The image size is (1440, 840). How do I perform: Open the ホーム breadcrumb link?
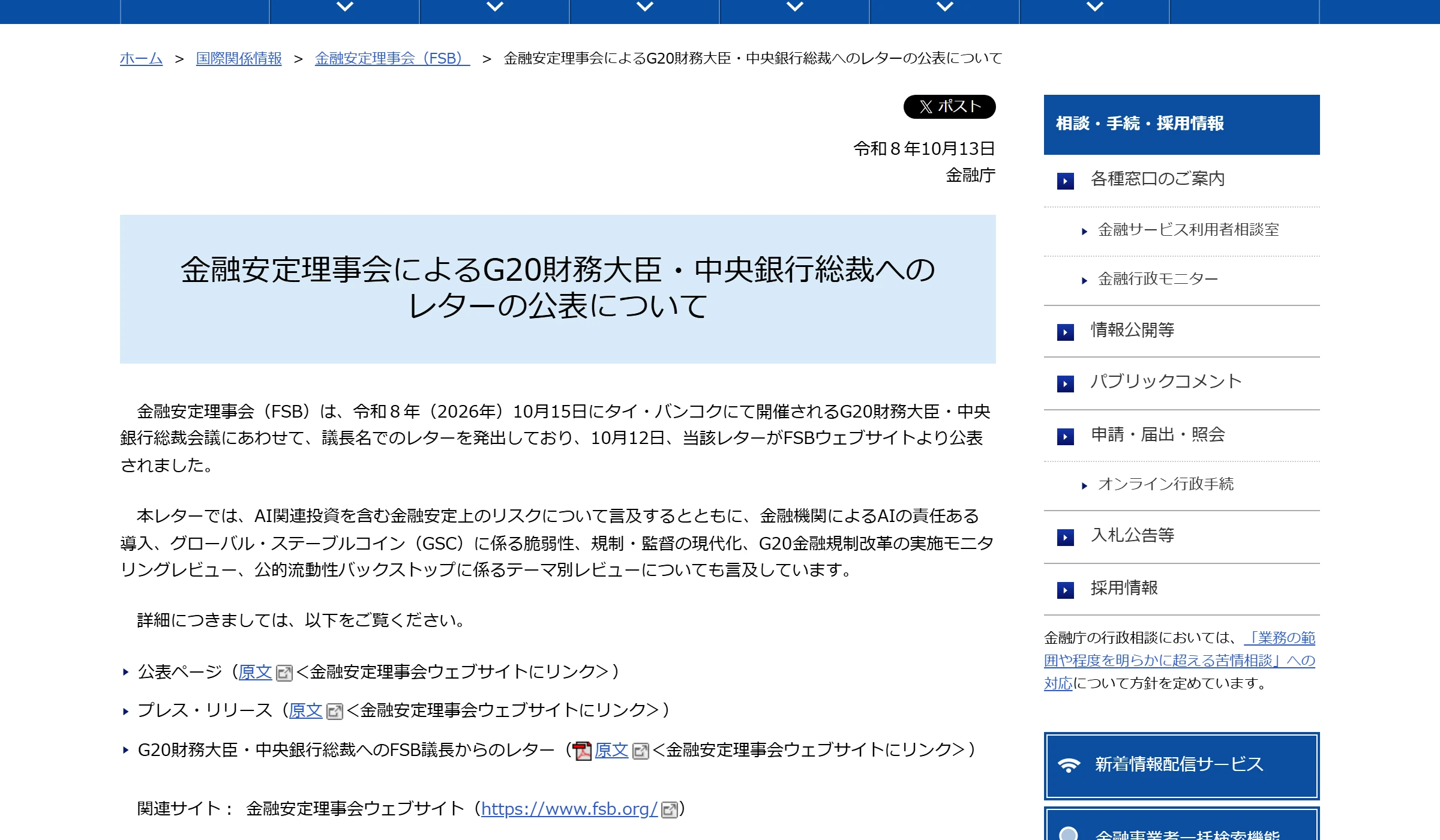[141, 58]
